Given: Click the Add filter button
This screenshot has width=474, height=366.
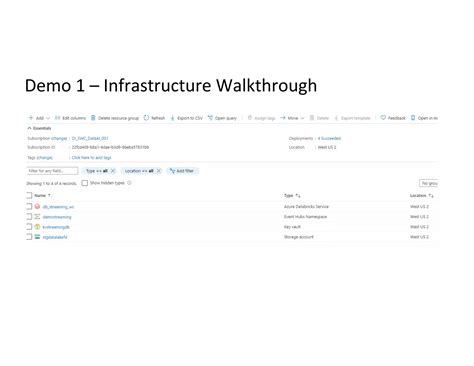Looking at the screenshot, I should click(x=182, y=171).
